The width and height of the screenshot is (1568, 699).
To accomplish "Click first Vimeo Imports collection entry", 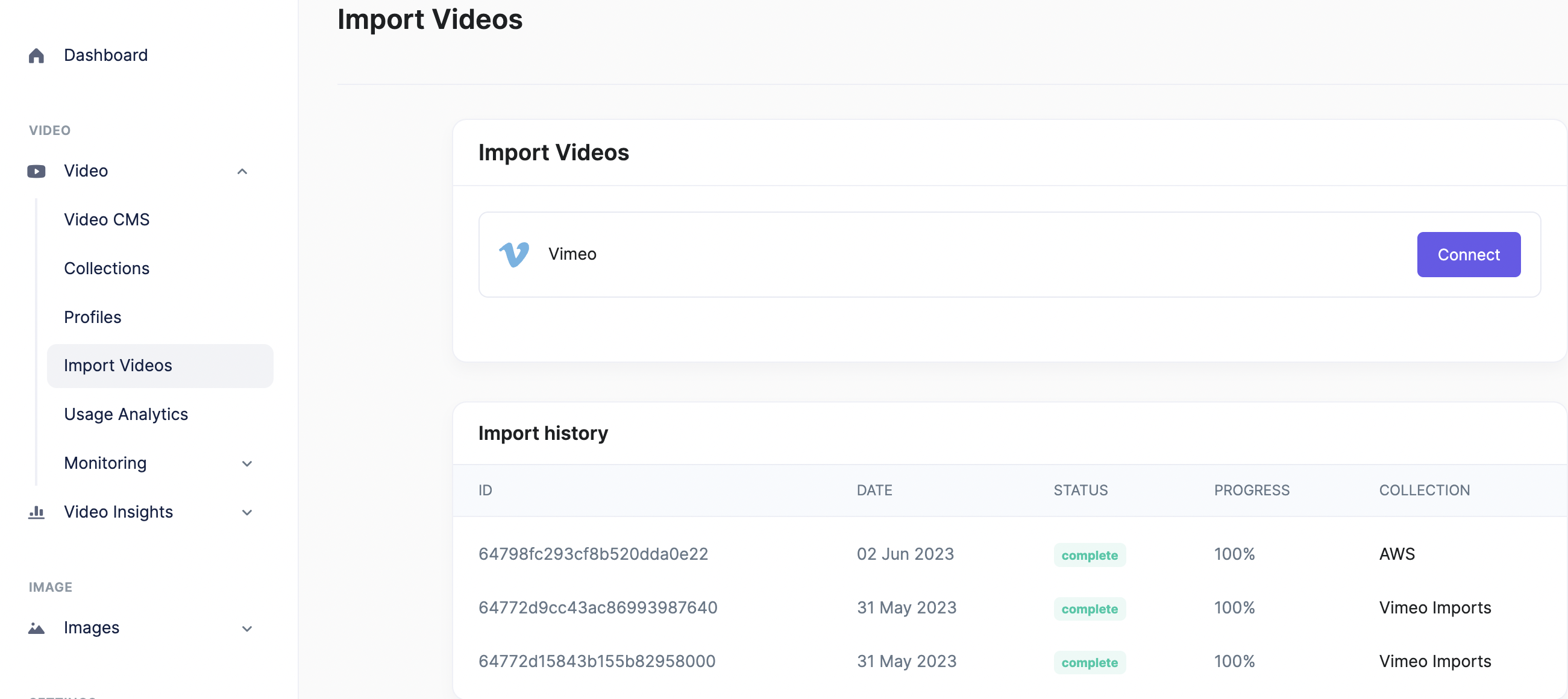I will click(1434, 607).
